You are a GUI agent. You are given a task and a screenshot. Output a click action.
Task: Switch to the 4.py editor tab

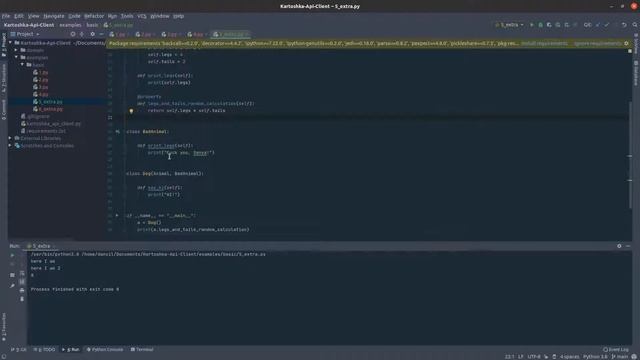(197, 34)
